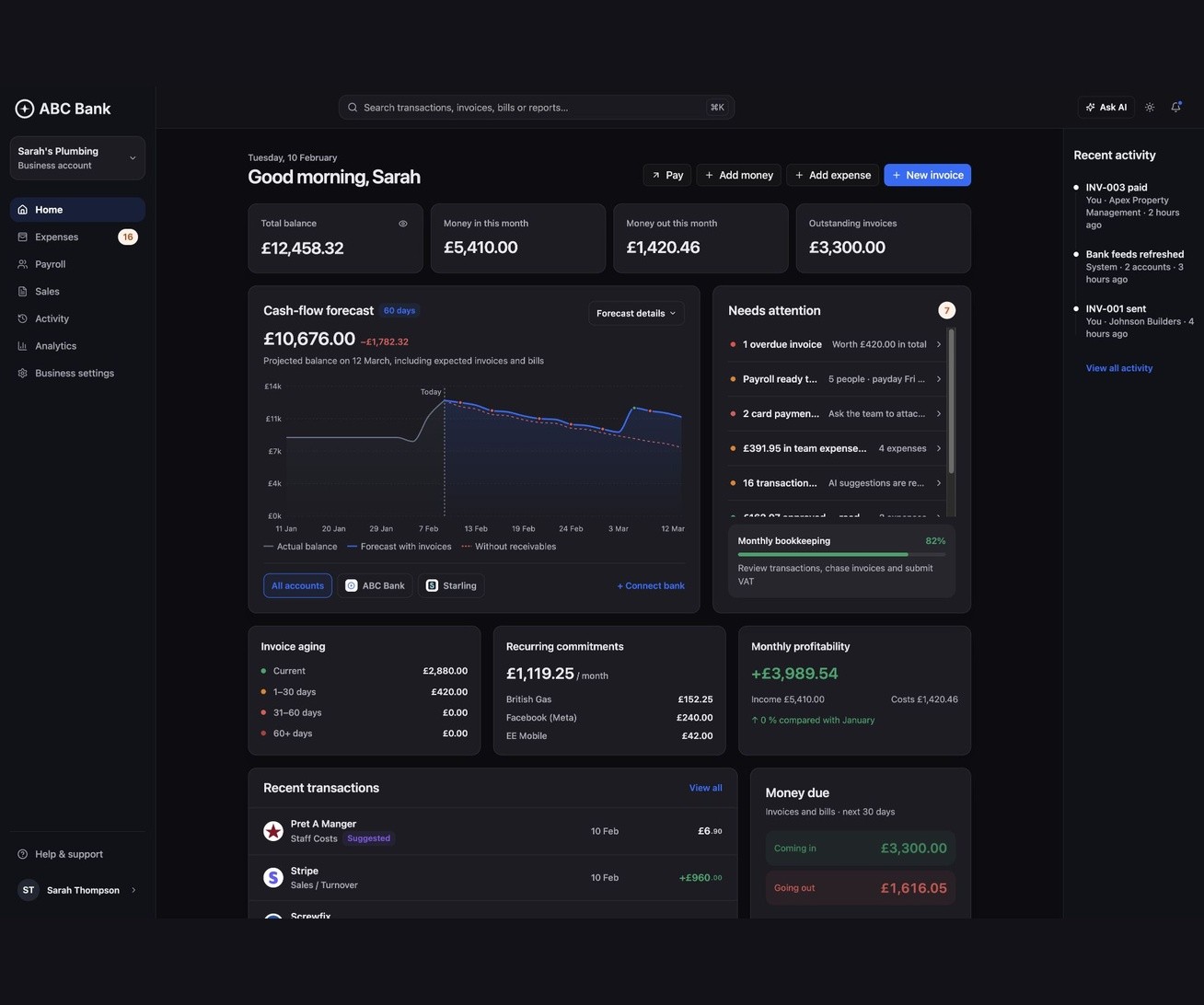
Task: Open Sarah's Plumbing account switcher
Action: click(77, 158)
